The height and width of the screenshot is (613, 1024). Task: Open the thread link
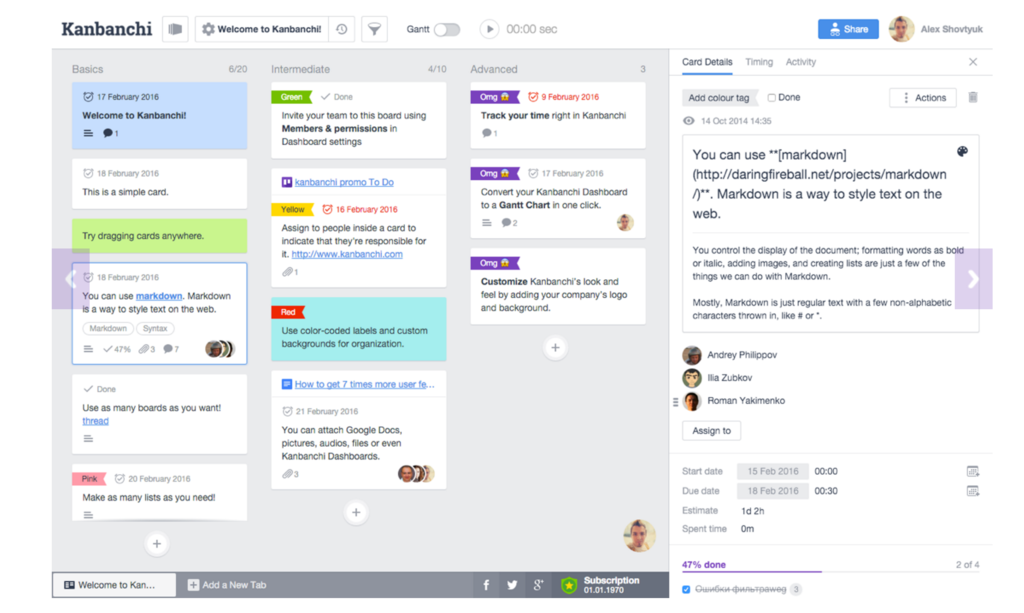tap(95, 421)
